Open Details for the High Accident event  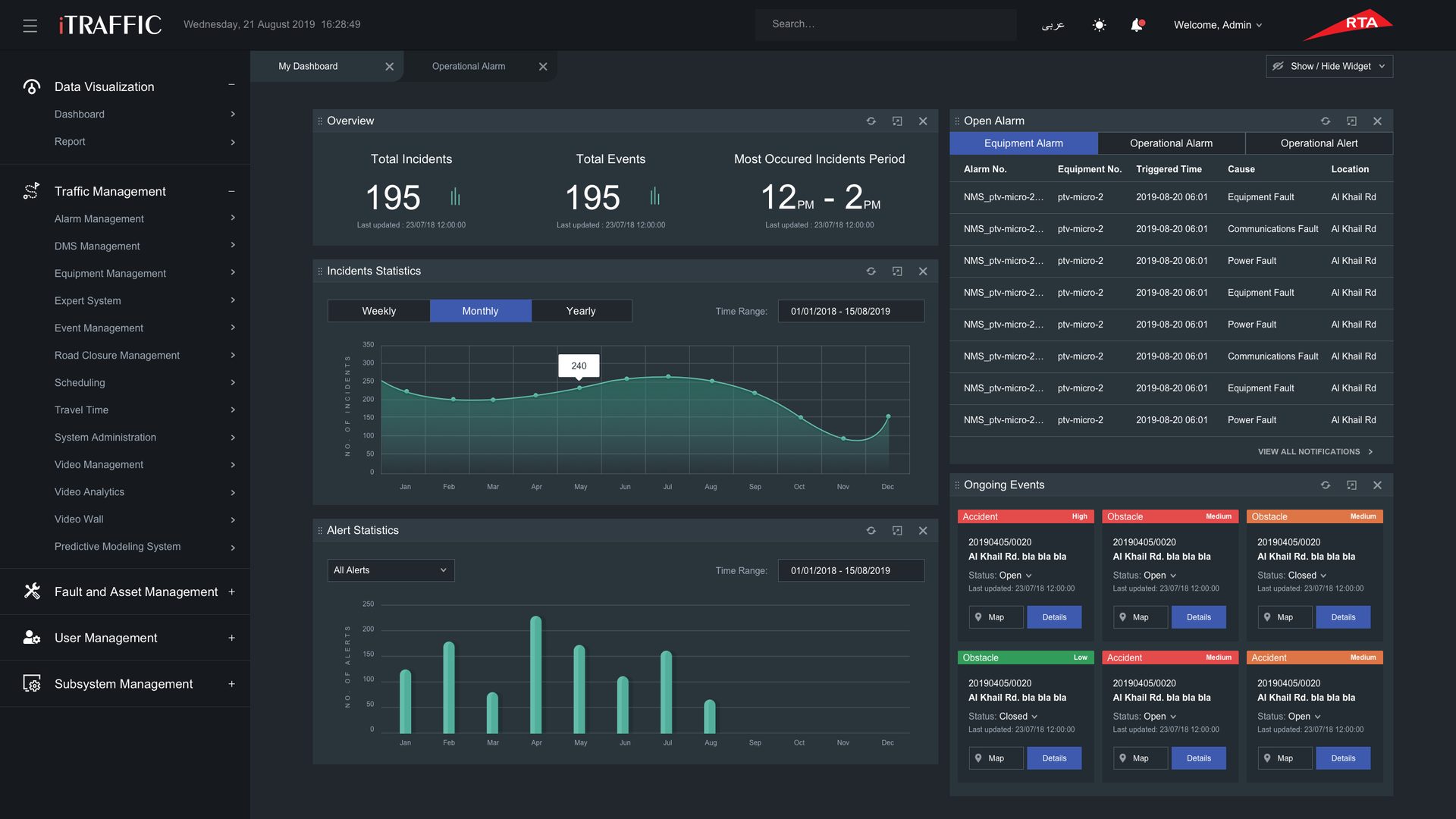[x=1054, y=617]
